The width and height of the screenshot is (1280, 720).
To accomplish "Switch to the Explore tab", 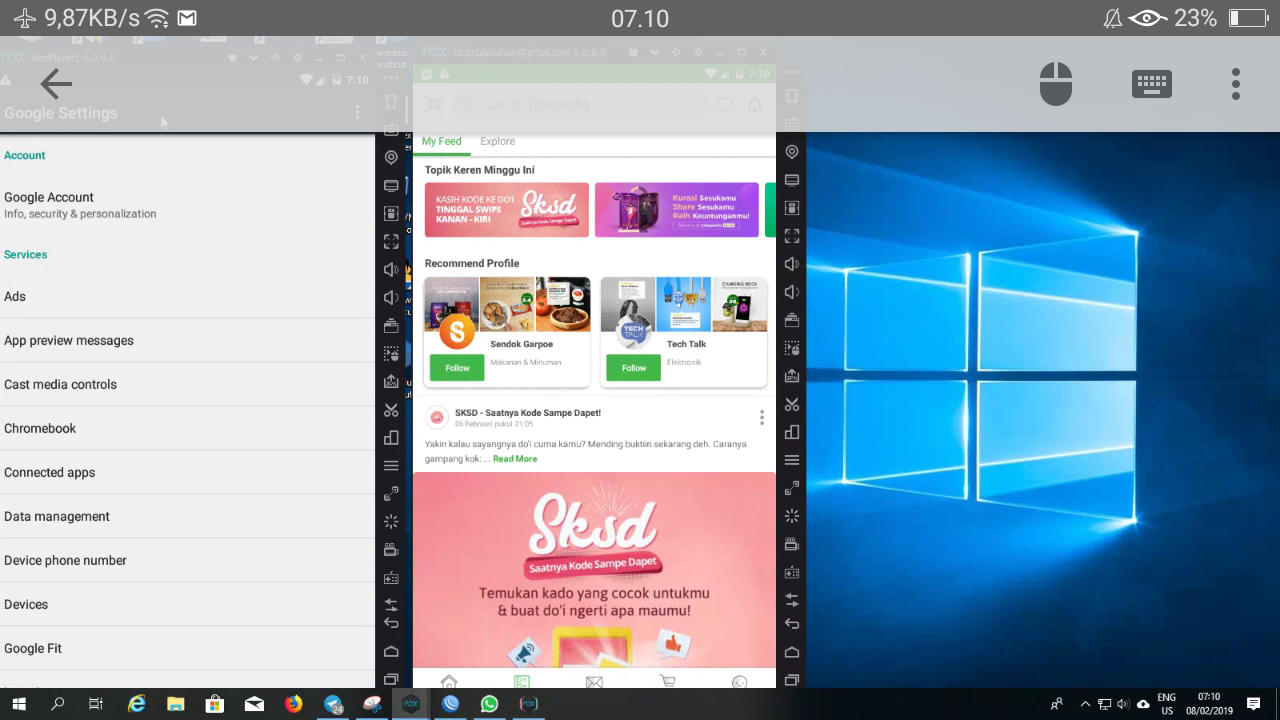I will [497, 141].
